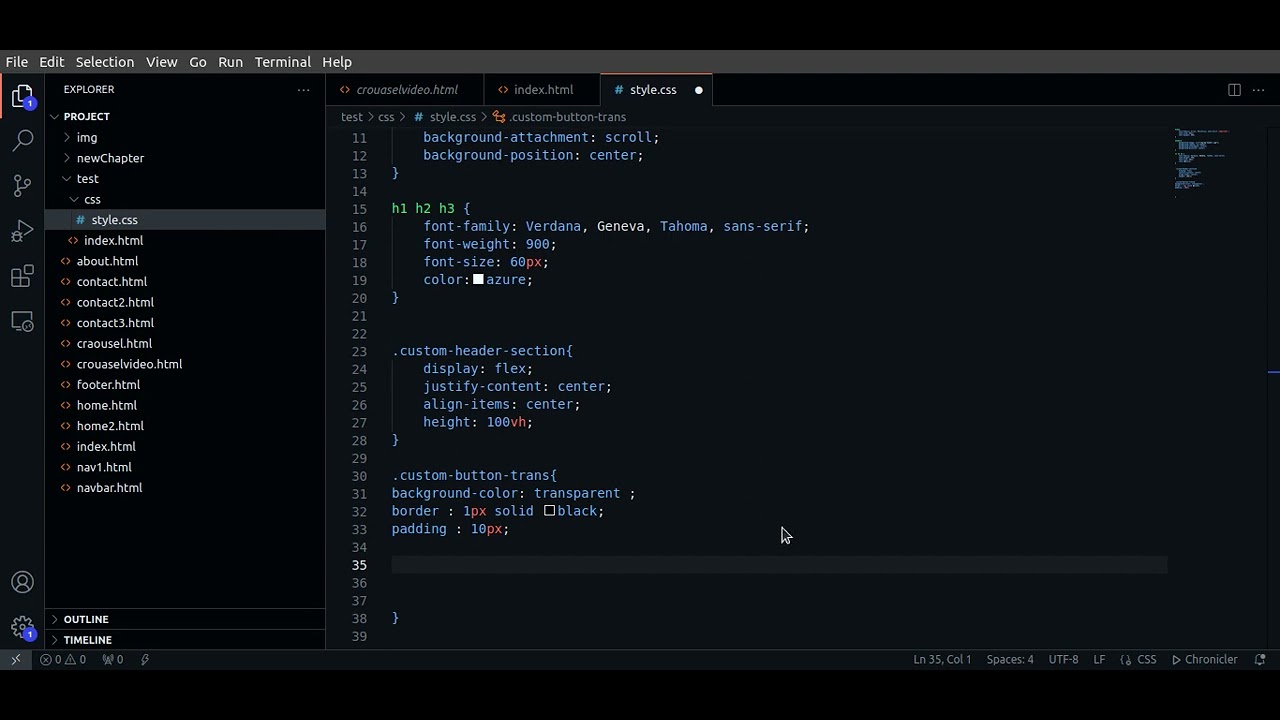Click the Spaces: 4 indentation setting
The image size is (1280, 720).
[1010, 659]
